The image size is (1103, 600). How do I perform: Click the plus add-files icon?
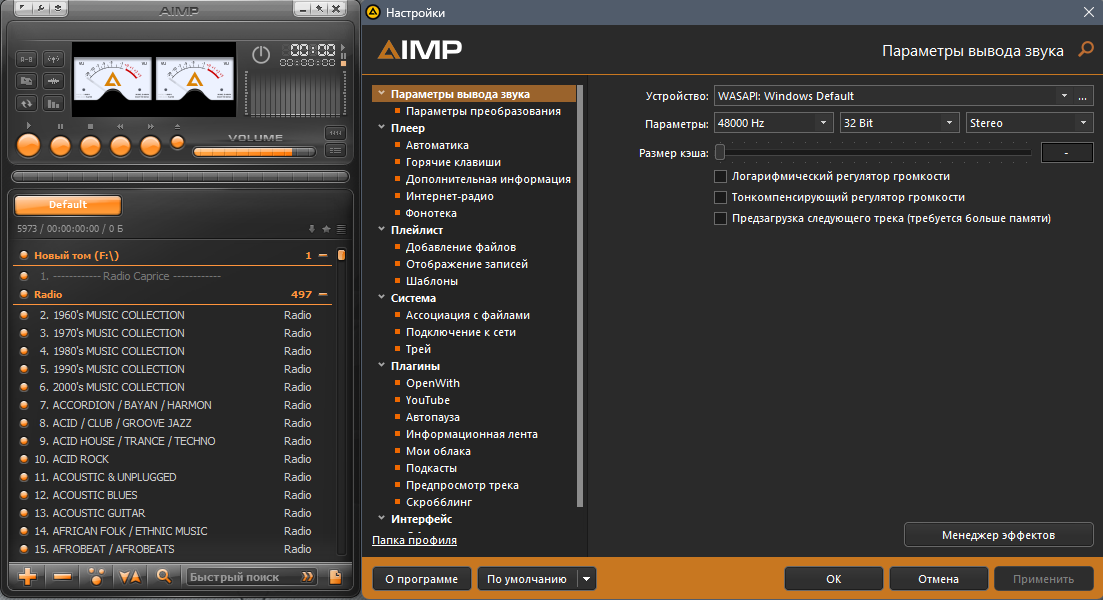pos(27,577)
